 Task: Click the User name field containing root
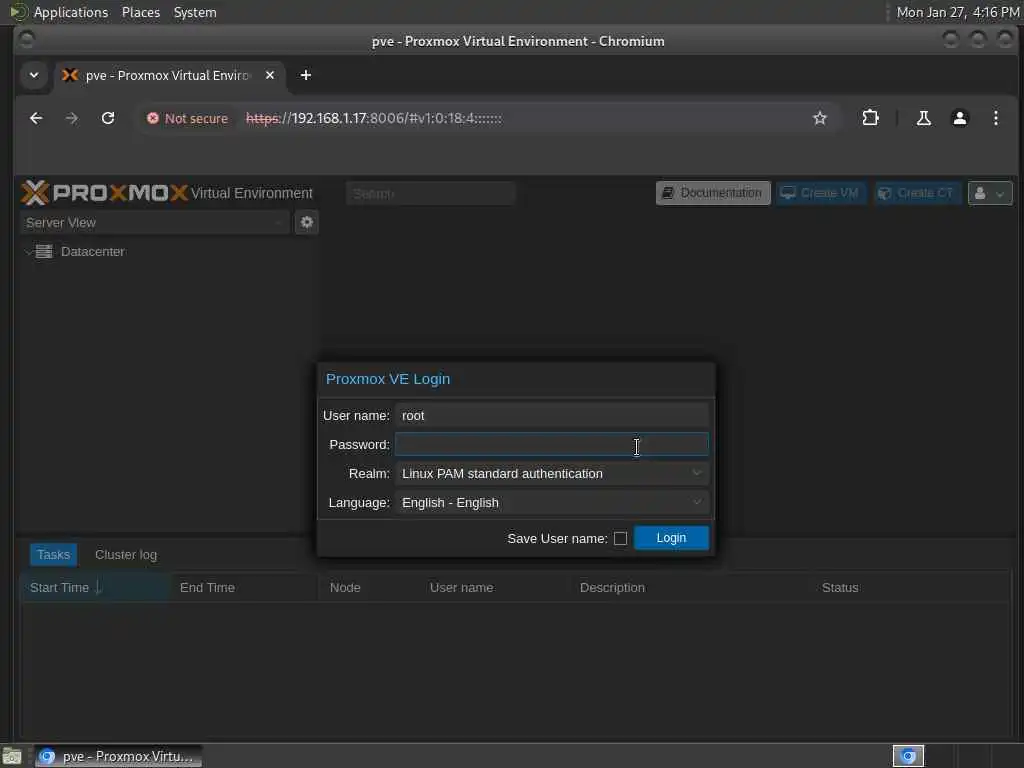[551, 415]
